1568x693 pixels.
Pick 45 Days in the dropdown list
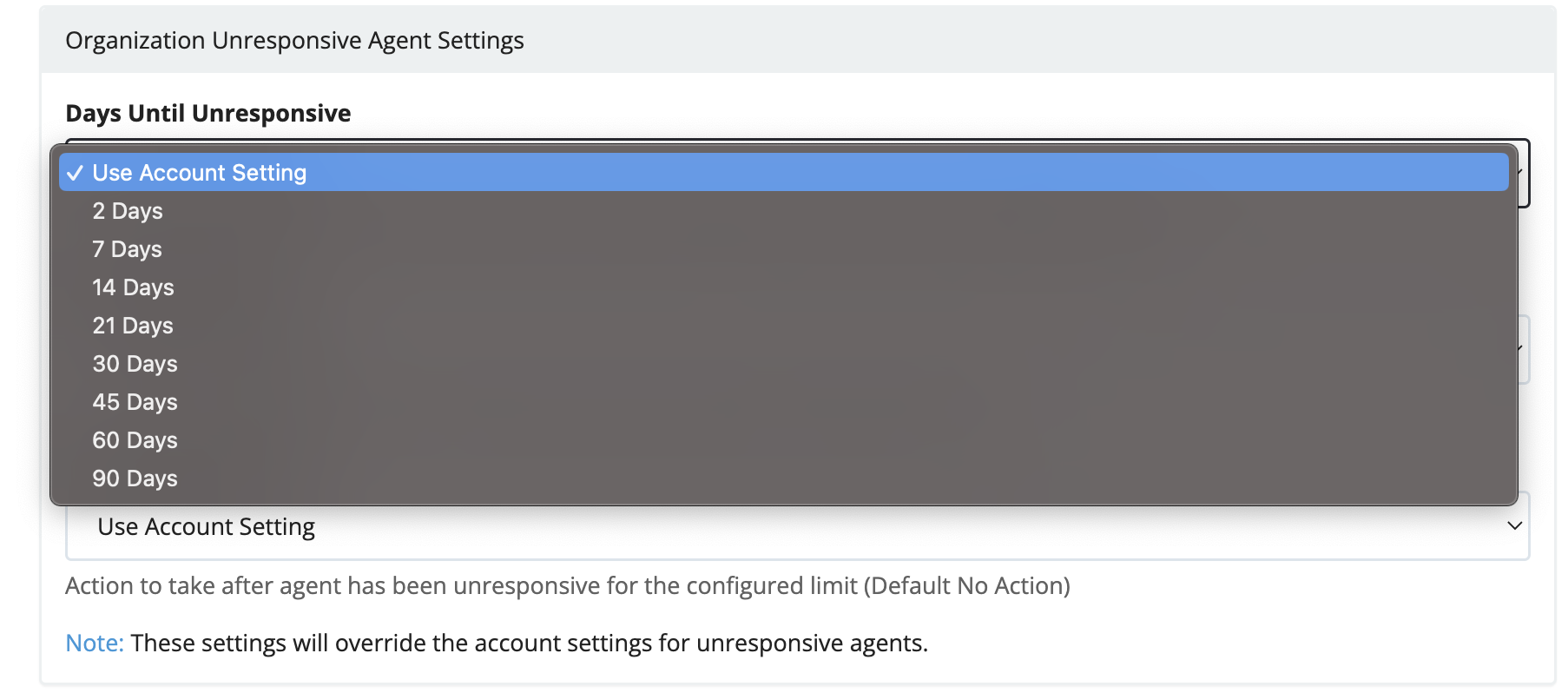click(783, 402)
